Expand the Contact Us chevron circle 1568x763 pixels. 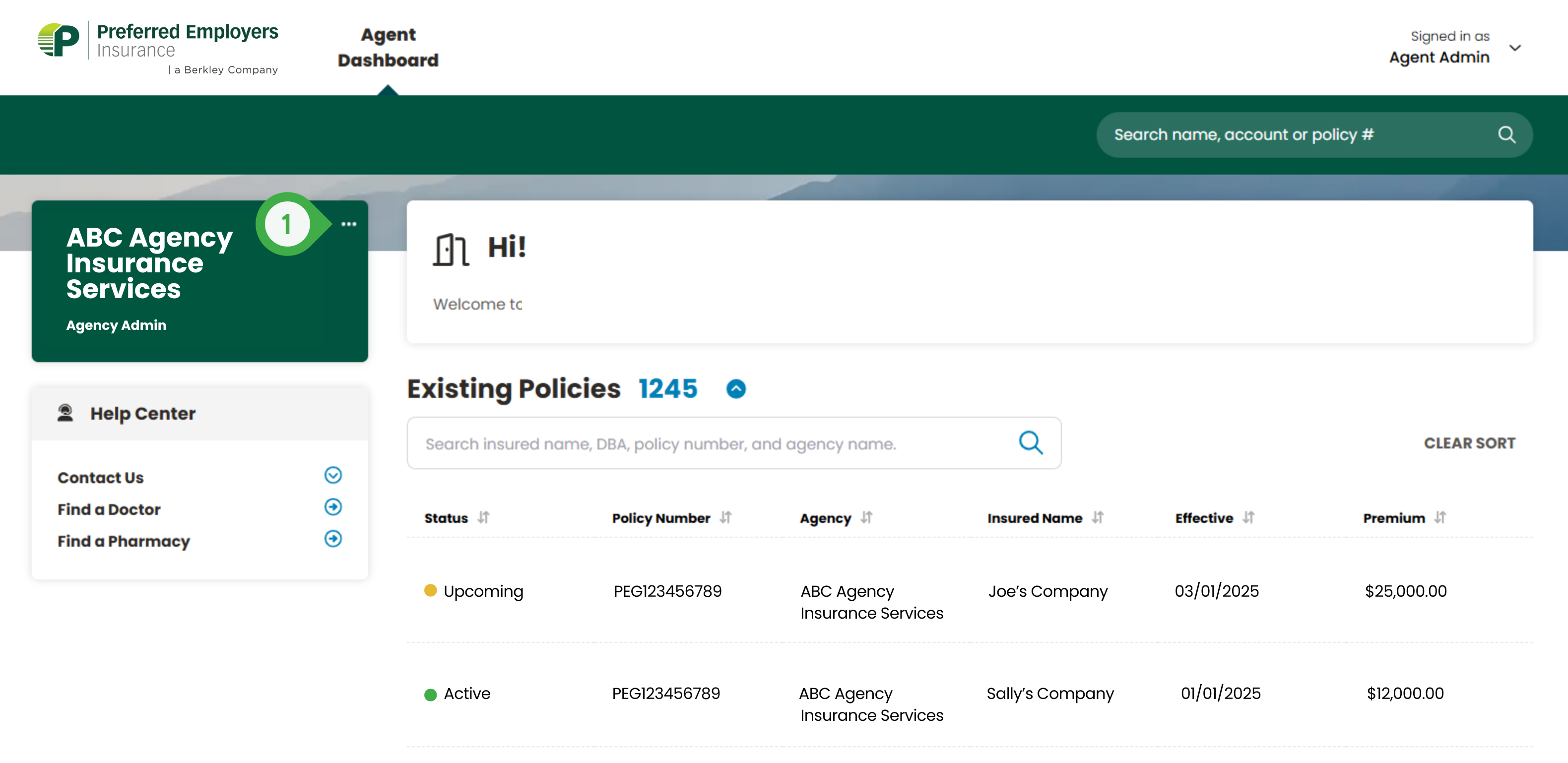point(333,475)
